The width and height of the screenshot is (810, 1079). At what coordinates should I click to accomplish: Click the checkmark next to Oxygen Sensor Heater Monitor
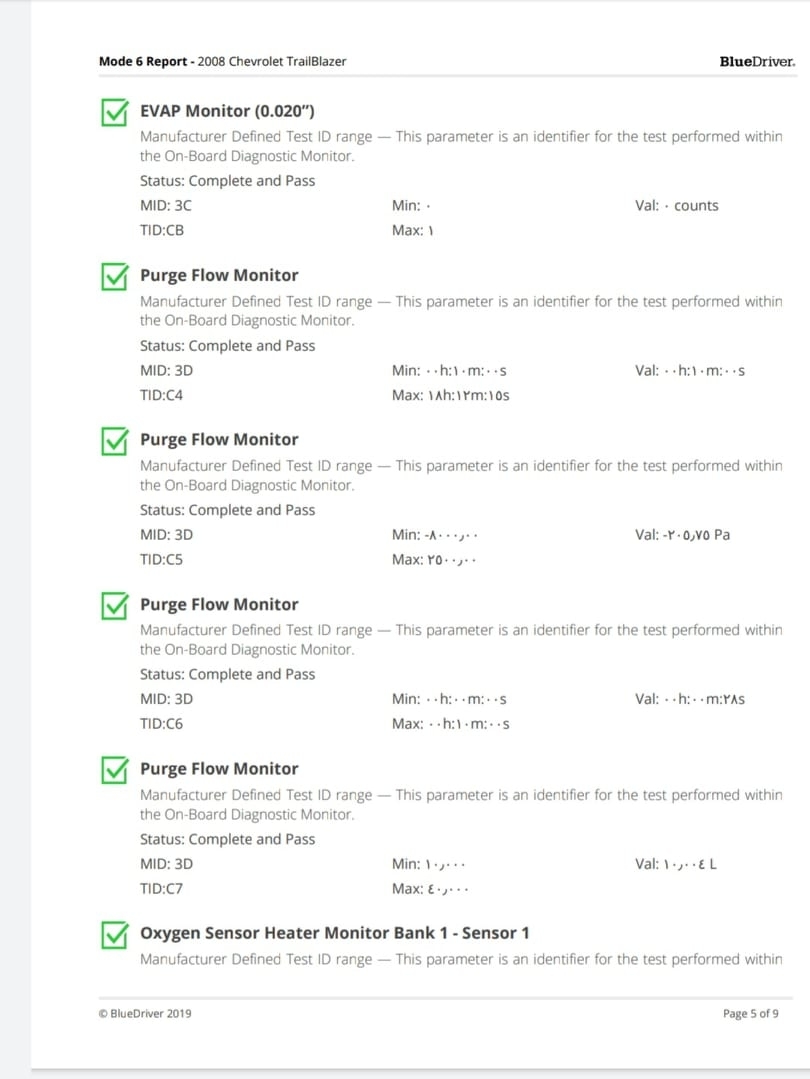(x=115, y=934)
